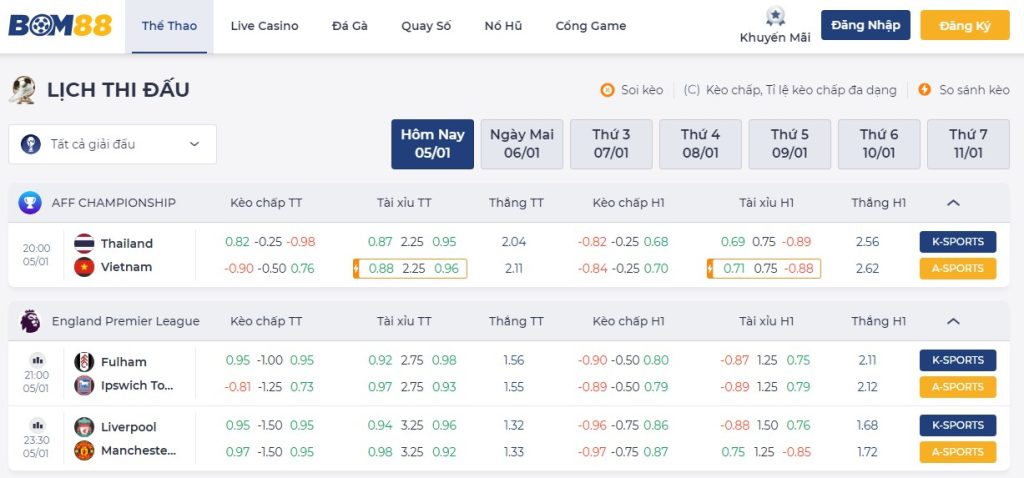Screen dimensions: 1024x478
Task: Click the soccer ball icon beside LỊCH THI ĐẤU
Action: pos(22,90)
